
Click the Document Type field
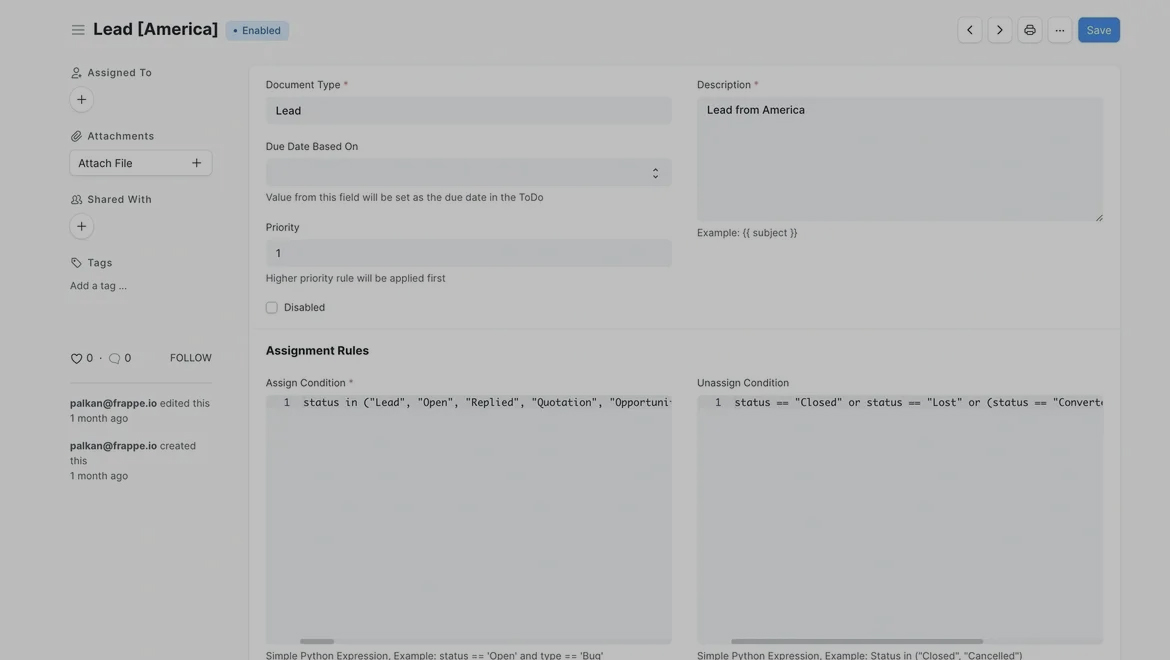[x=468, y=111]
